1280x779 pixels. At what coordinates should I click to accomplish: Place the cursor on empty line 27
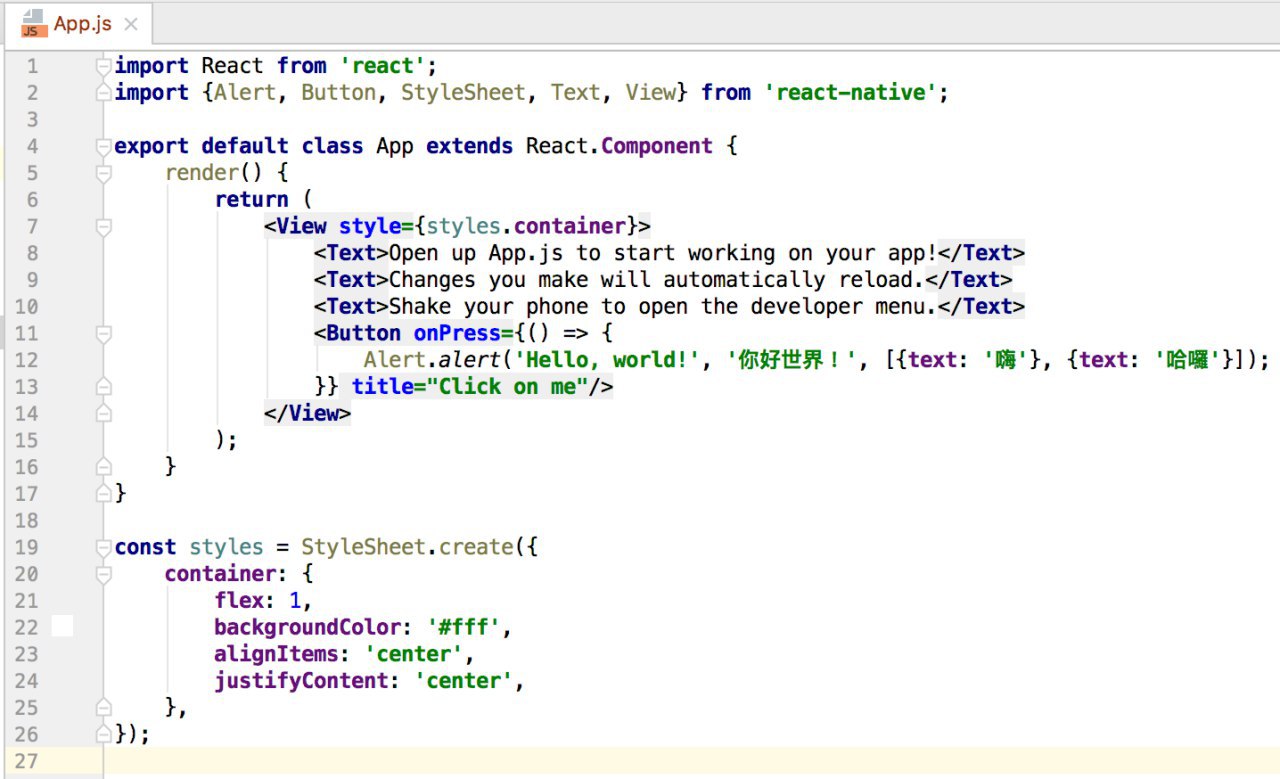600,761
